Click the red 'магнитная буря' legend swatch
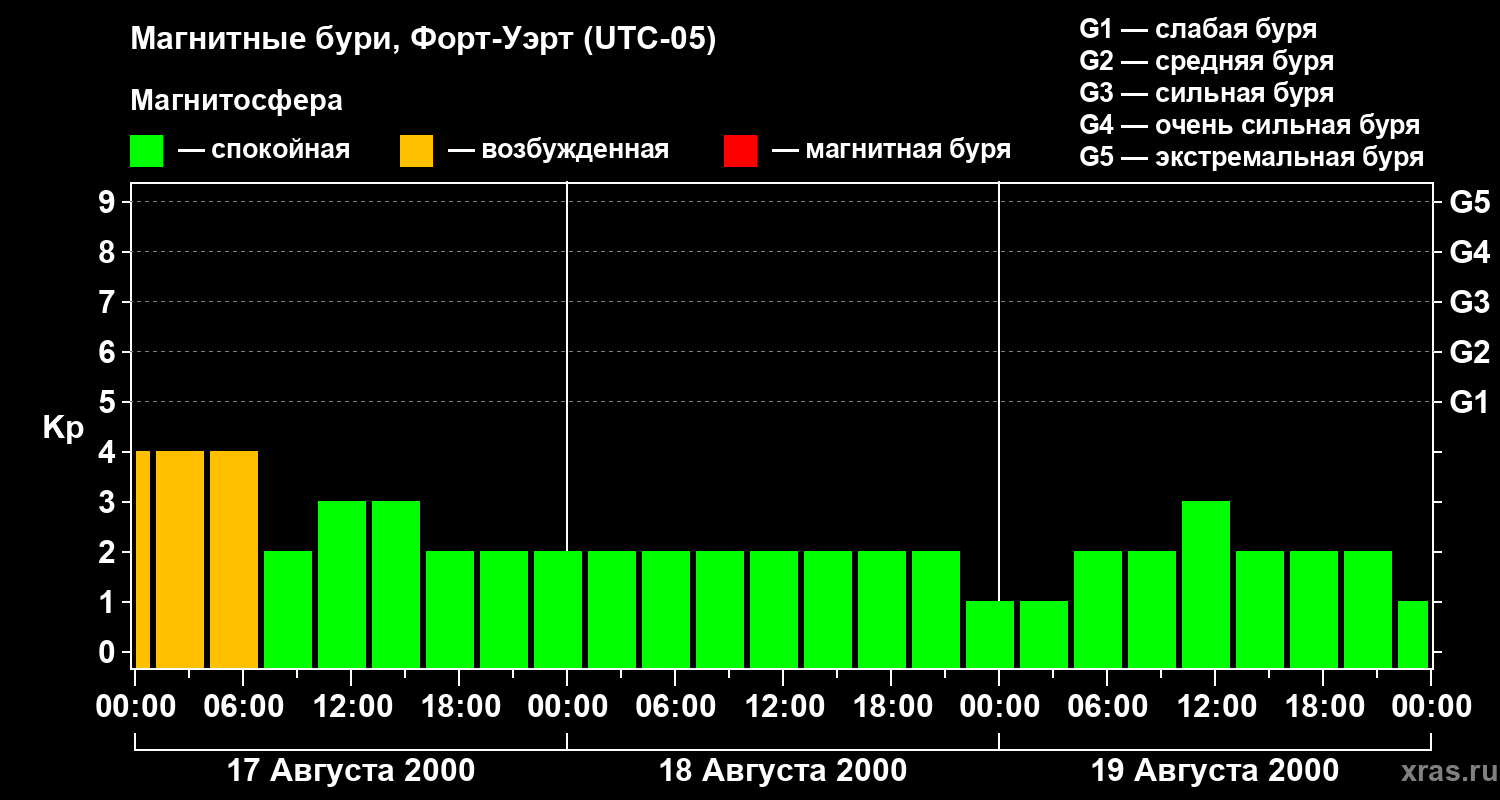 [x=740, y=151]
